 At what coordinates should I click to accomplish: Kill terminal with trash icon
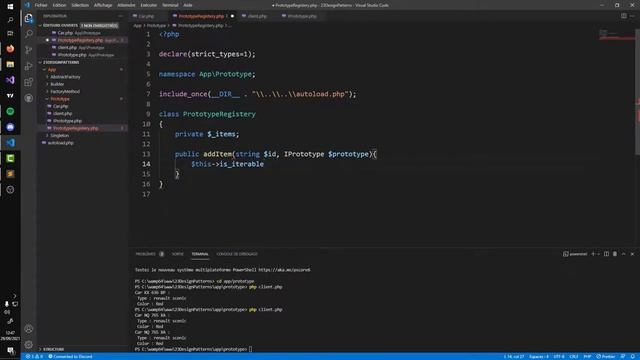615,254
